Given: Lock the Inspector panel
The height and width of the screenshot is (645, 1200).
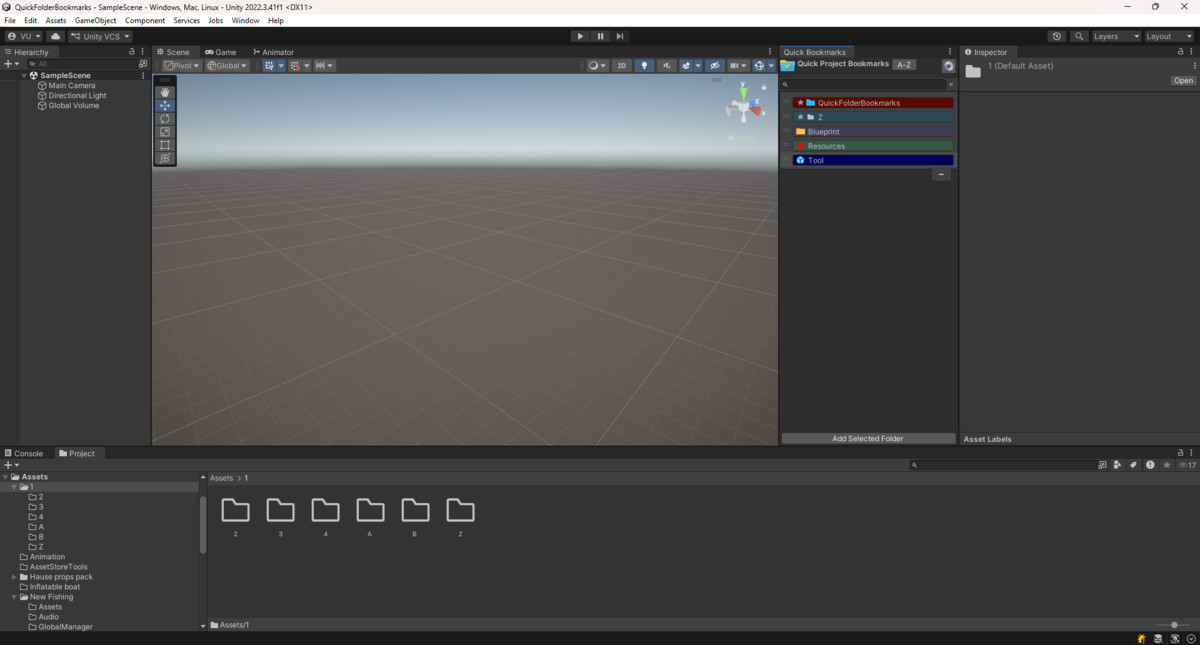Looking at the screenshot, I should click(x=1180, y=52).
